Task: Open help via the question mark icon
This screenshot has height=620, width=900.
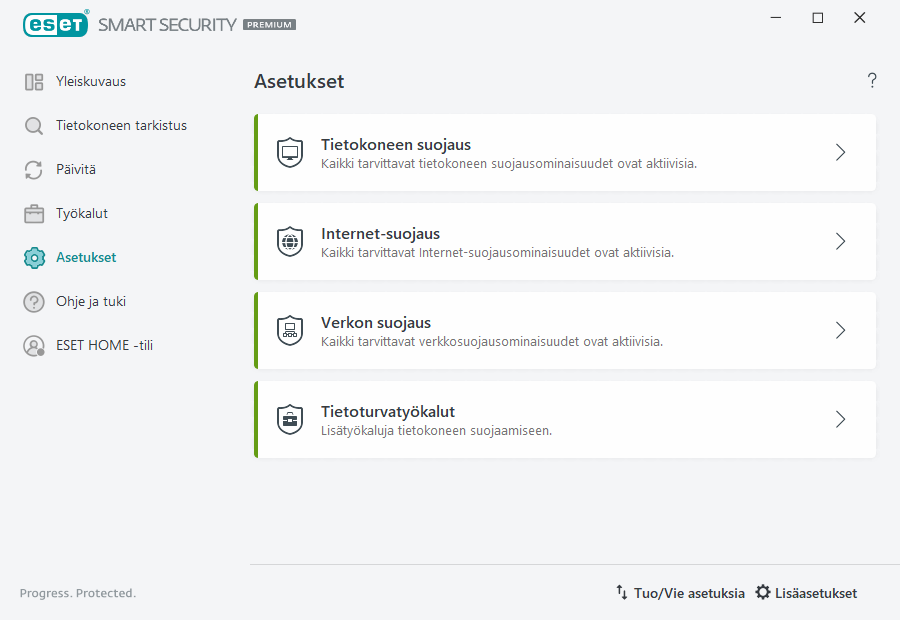Action: (x=871, y=81)
